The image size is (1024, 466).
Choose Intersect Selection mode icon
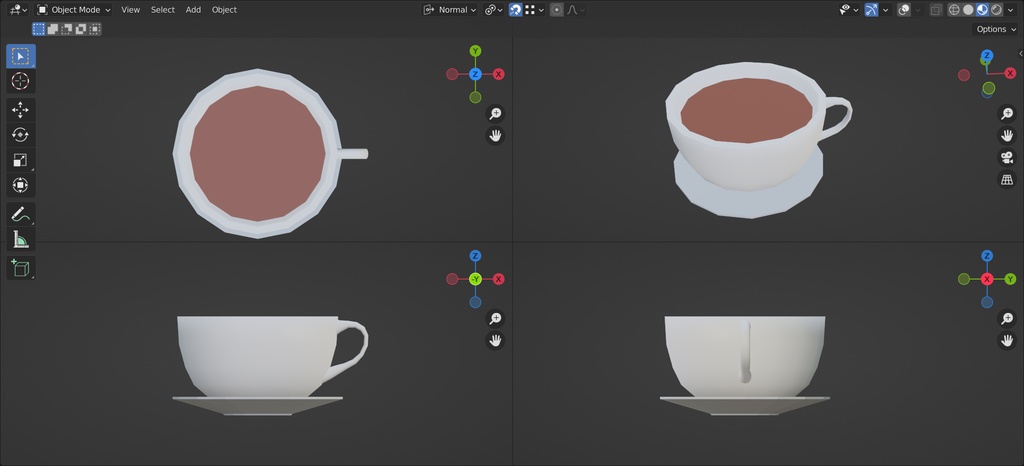click(95, 29)
